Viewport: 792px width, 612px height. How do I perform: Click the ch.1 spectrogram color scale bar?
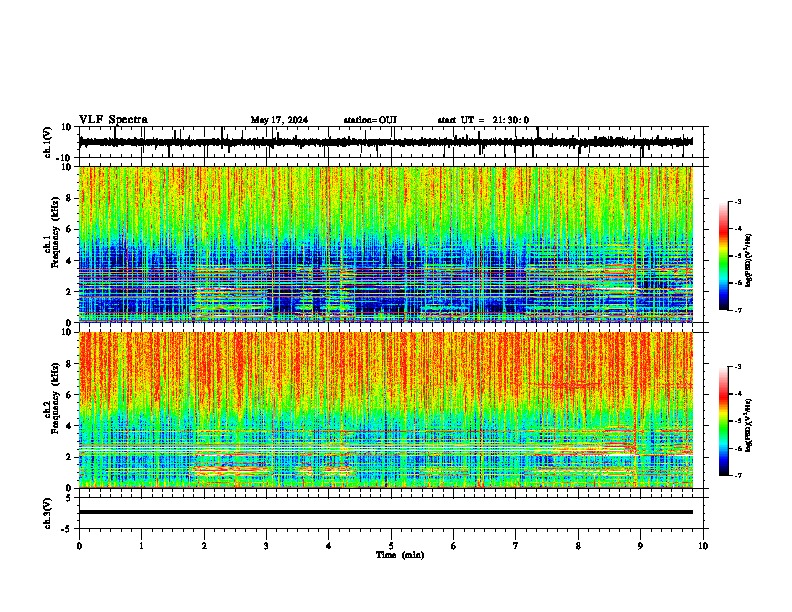[724, 256]
